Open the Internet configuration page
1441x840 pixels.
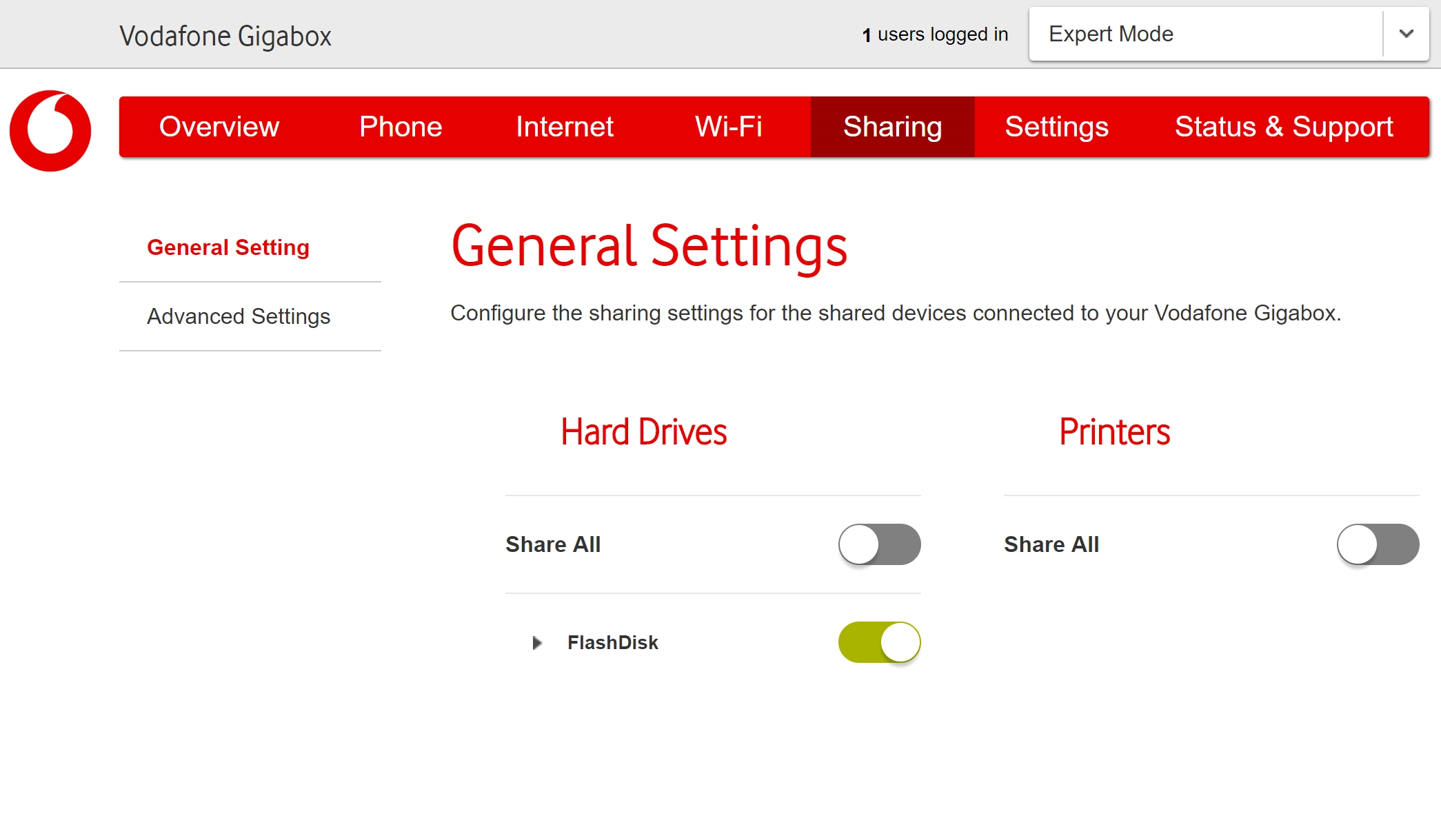(564, 126)
